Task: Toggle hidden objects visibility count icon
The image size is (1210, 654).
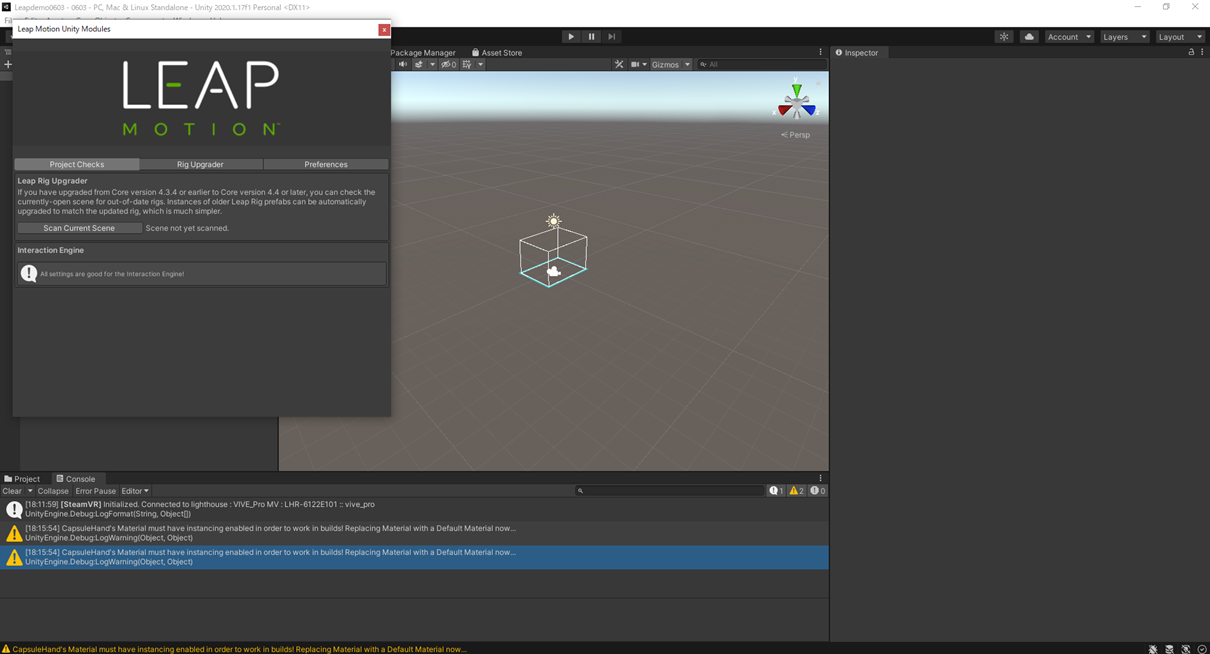Action: 449,64
